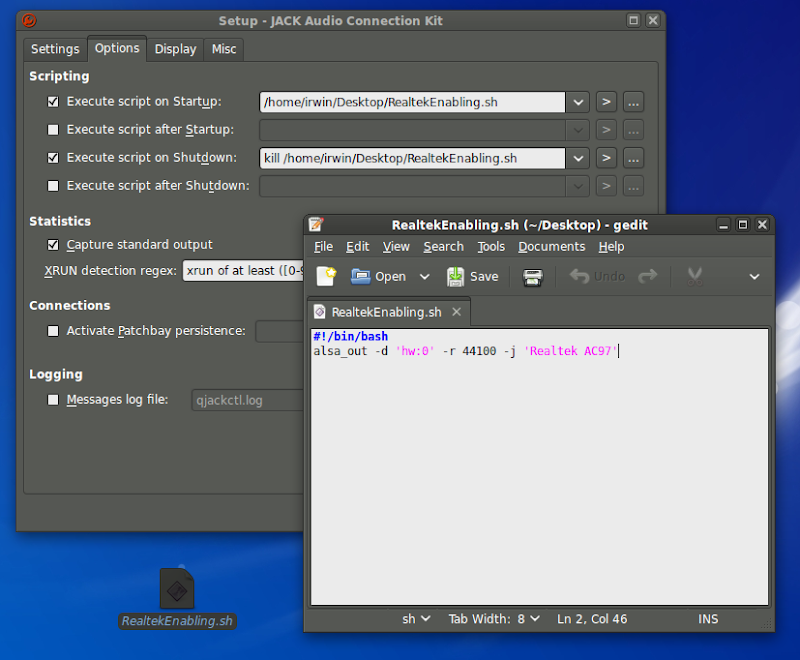Switch to the Options tab
800x660 pixels.
point(117,48)
